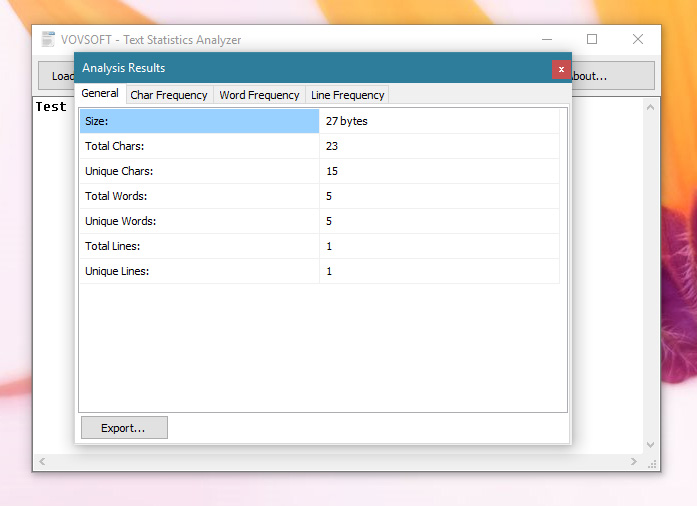
Task: Click the vertical scrollbar down arrow
Action: 650,445
